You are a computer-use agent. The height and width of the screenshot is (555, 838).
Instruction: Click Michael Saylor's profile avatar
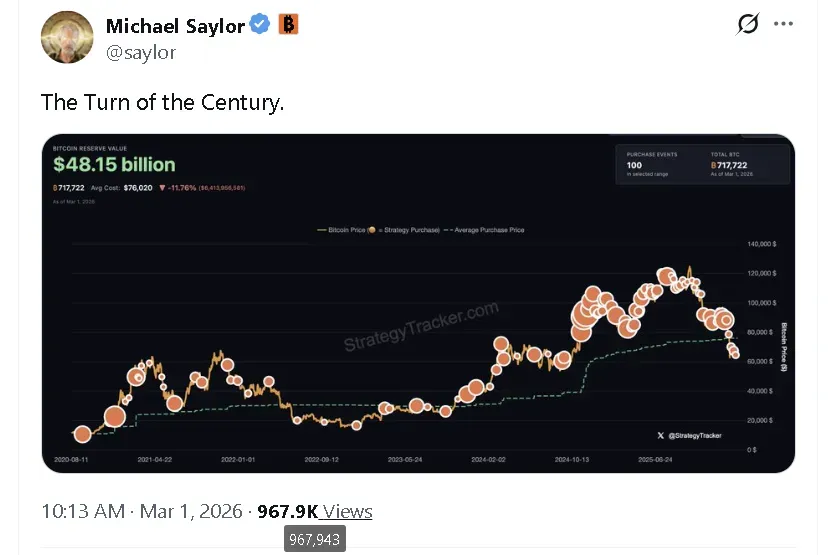point(67,37)
